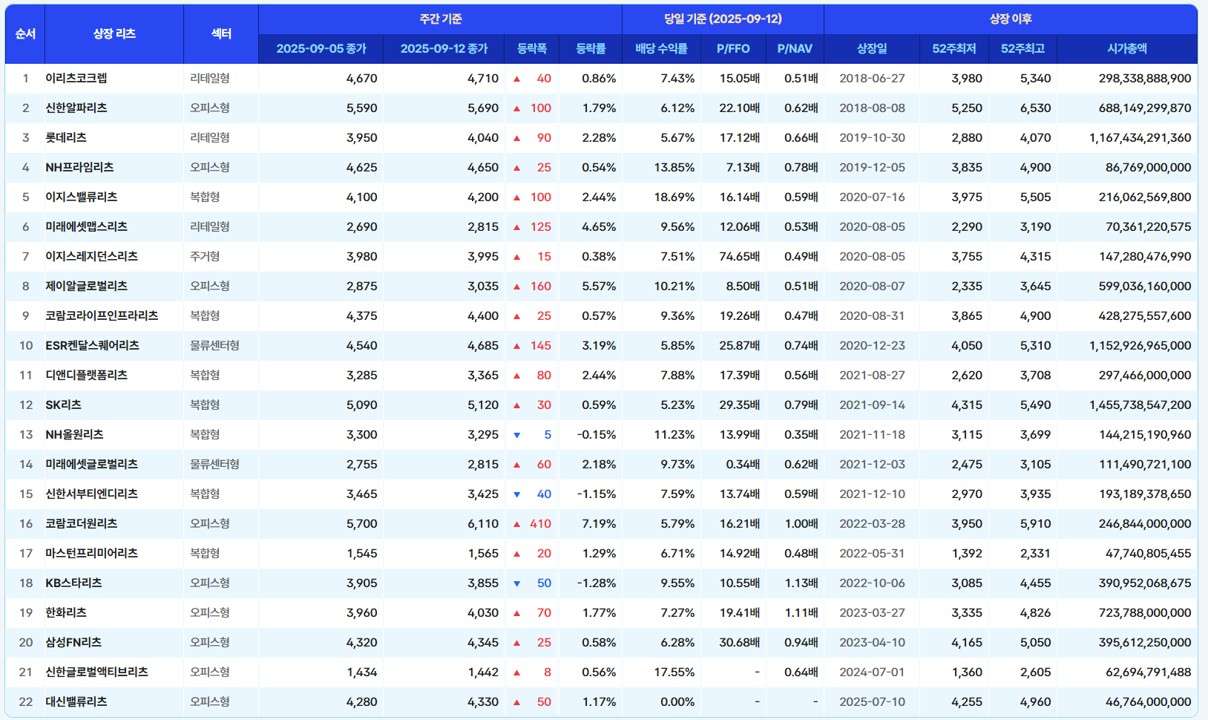
Task: Click the '74.65배' P/FFO value
Action: pos(740,257)
